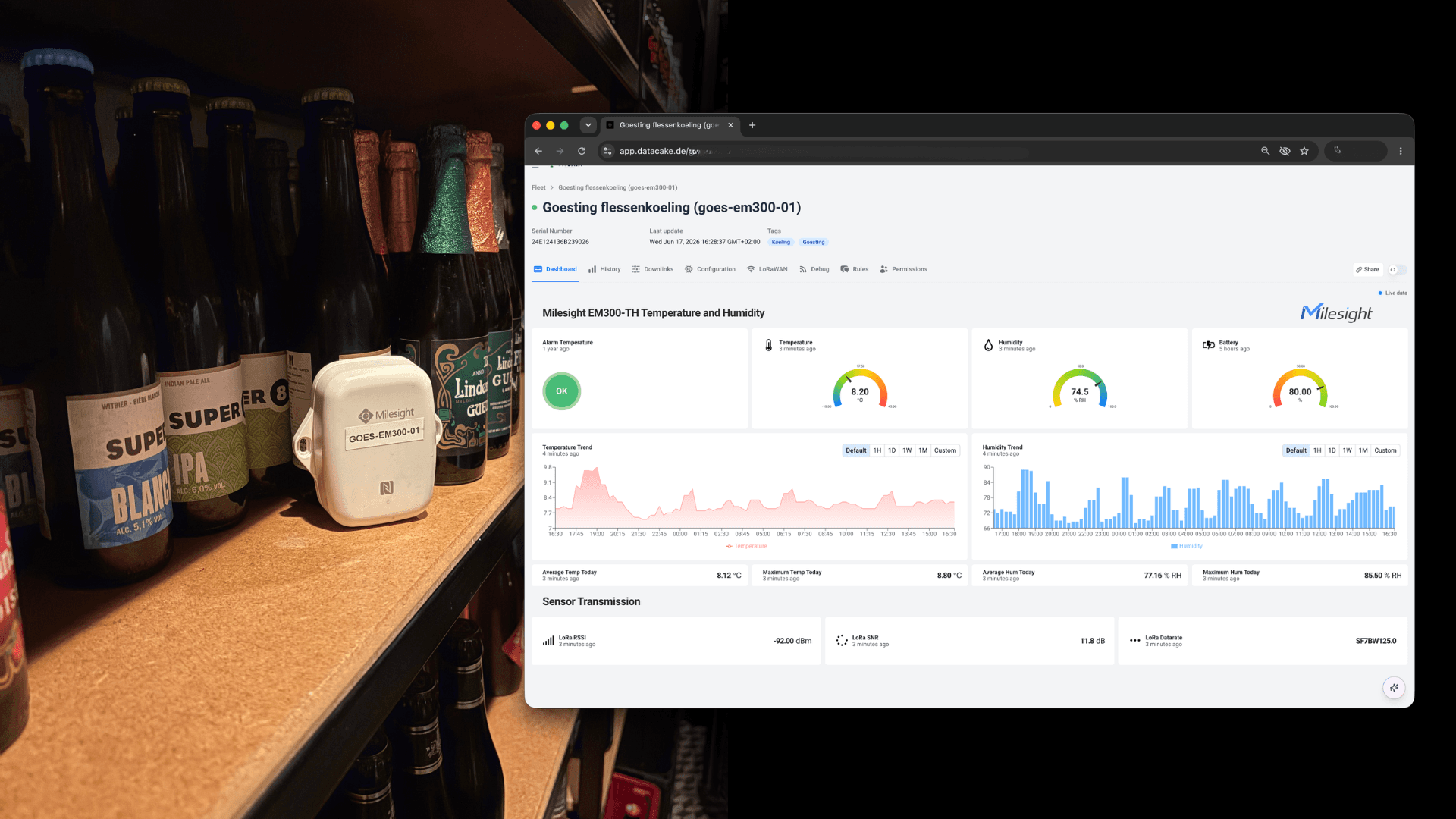Select 1D range on Humidity Trend
The width and height of the screenshot is (1456, 819).
1332,450
